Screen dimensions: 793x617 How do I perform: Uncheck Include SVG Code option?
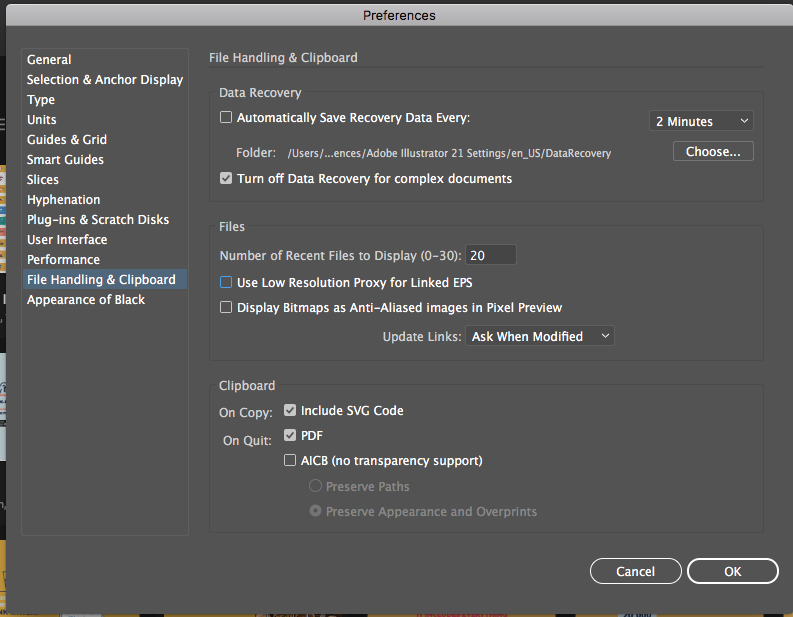(290, 410)
